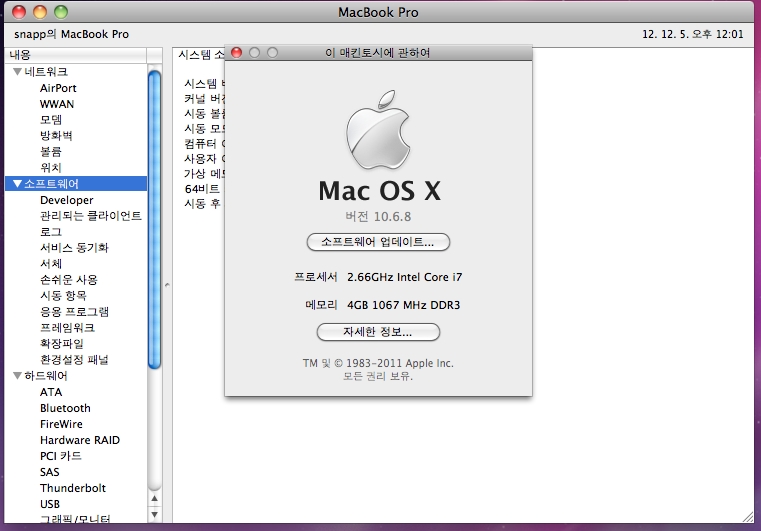Open the Thunderbolt hardware entry
The width and height of the screenshot is (761, 531).
[72, 488]
